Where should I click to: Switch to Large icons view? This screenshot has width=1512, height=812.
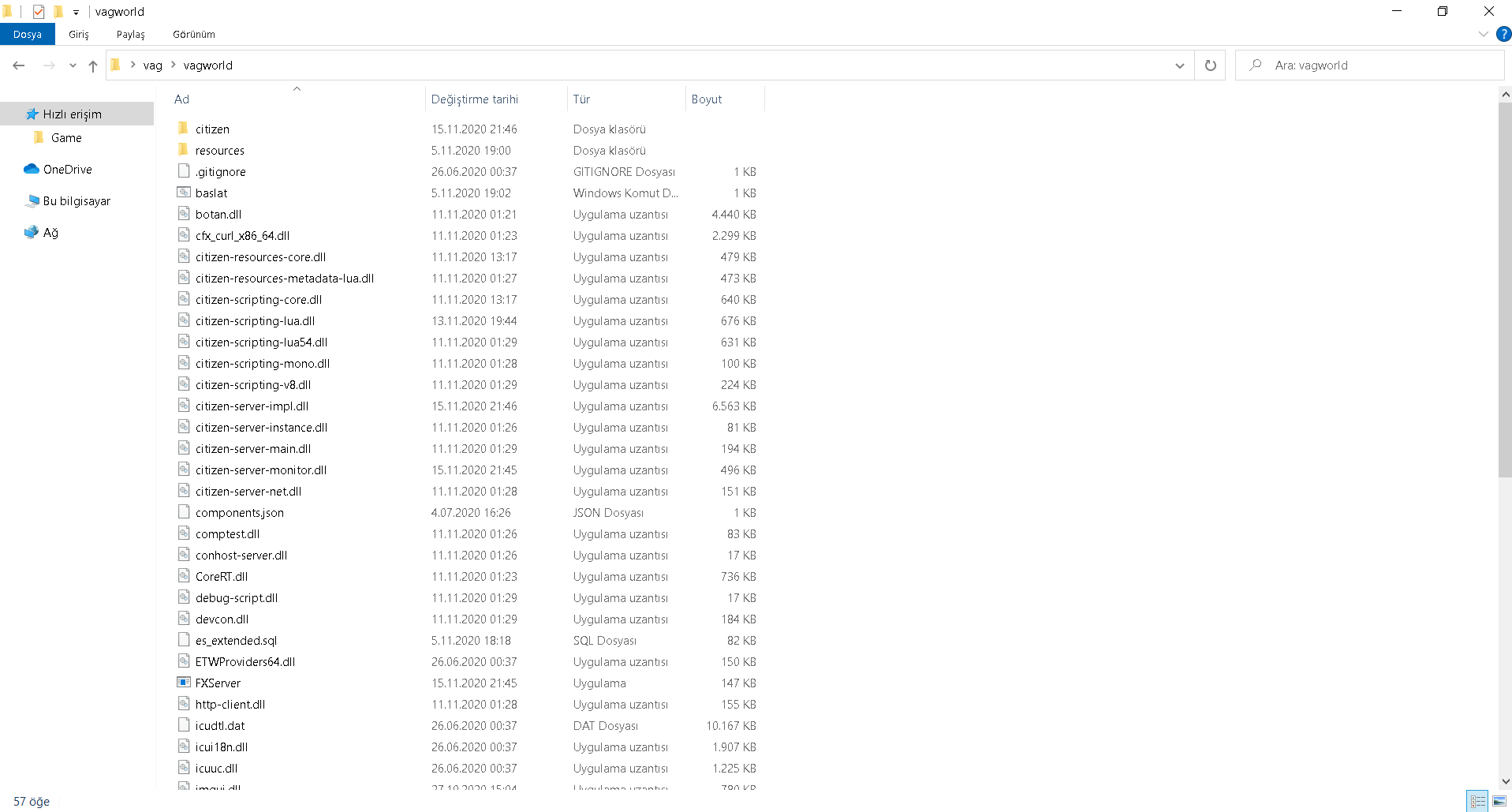[1499, 801]
